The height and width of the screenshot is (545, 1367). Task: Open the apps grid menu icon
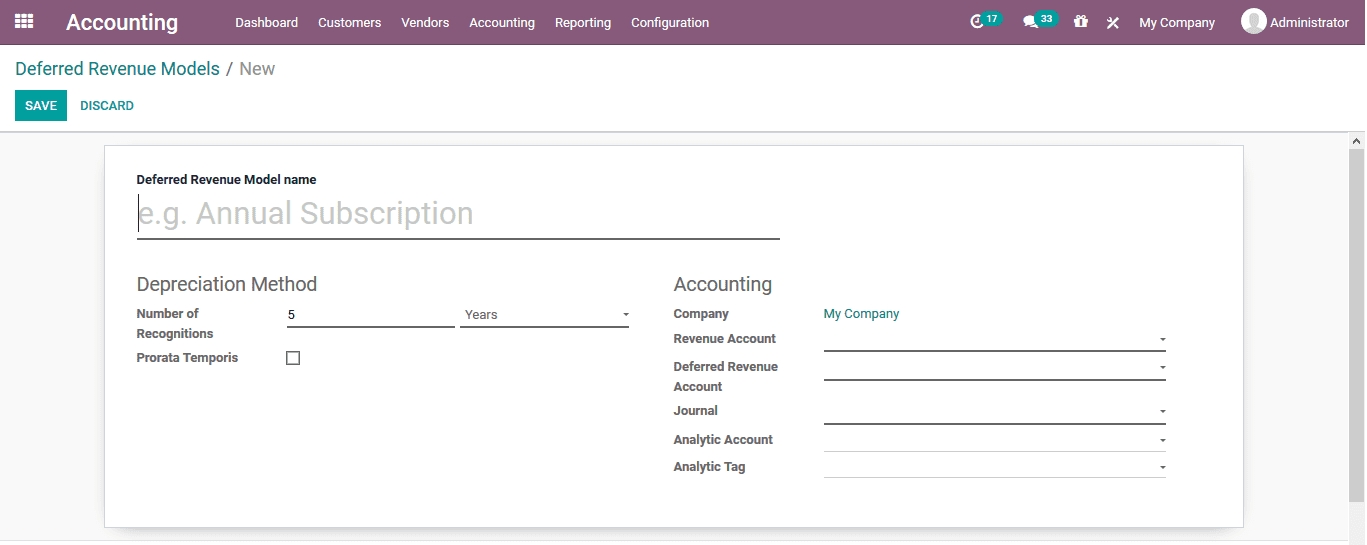click(x=24, y=21)
